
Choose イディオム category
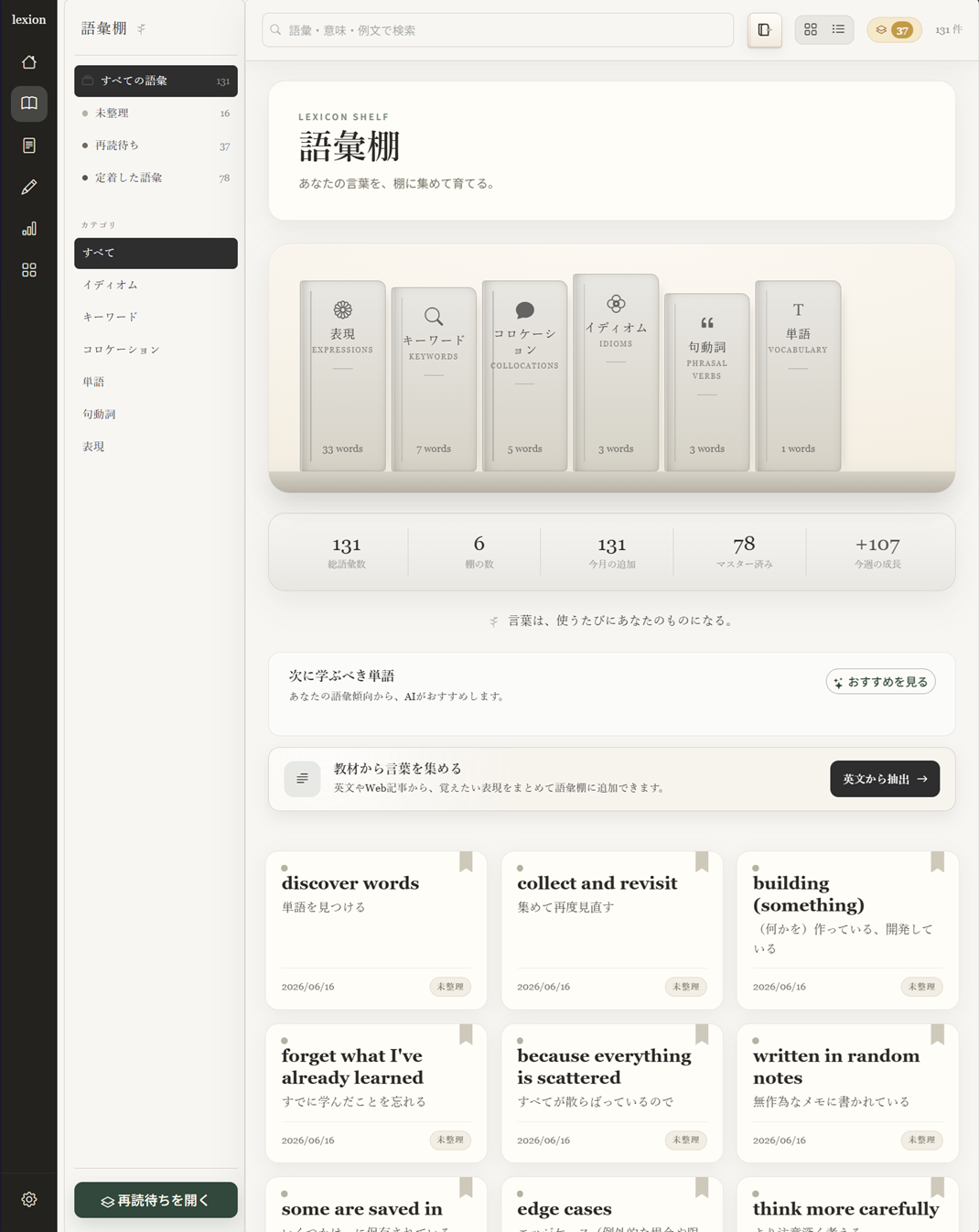pyautogui.click(x=156, y=285)
